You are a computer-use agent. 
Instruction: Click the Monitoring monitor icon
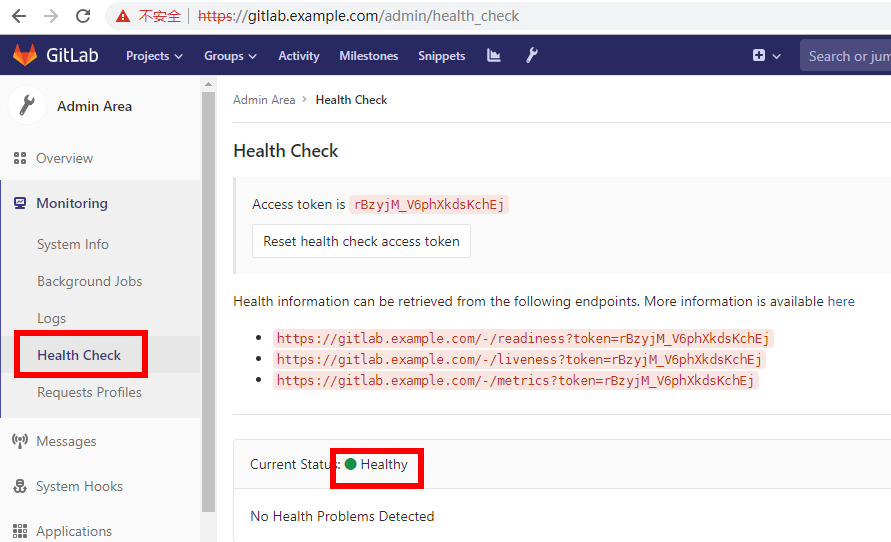pyautogui.click(x=20, y=203)
